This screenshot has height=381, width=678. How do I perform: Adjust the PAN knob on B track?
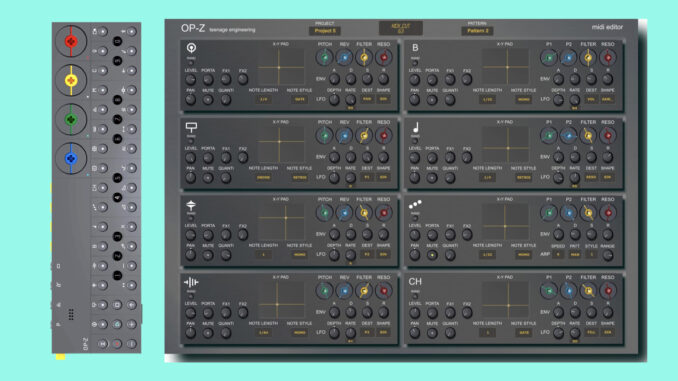(415, 100)
